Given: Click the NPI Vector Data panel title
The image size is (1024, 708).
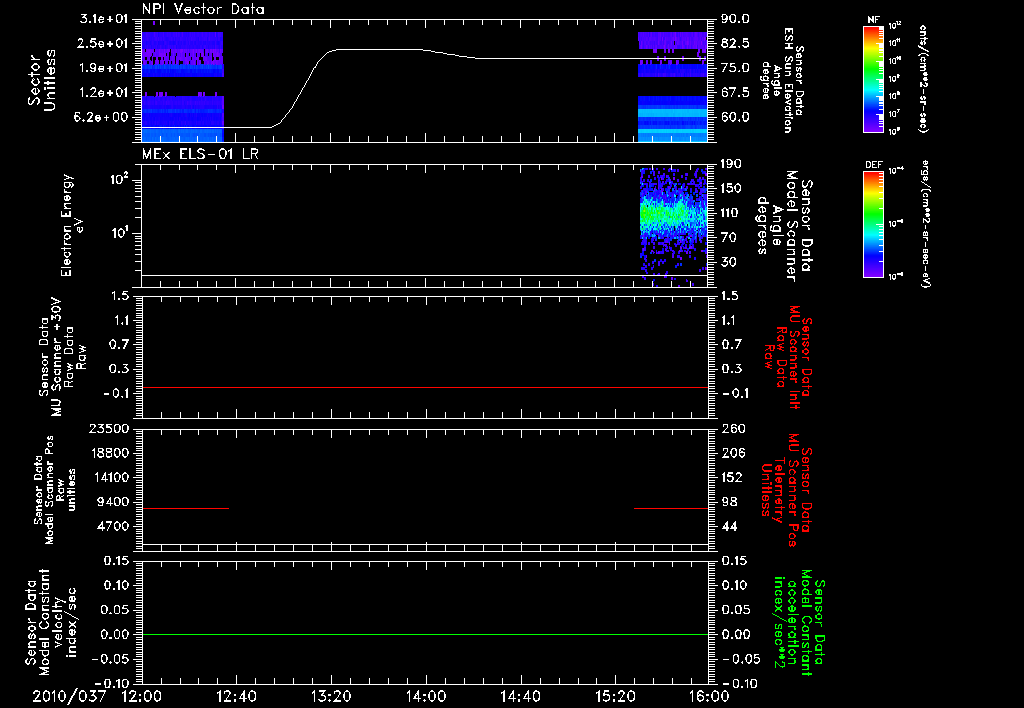Looking at the screenshot, I should tap(203, 9).
